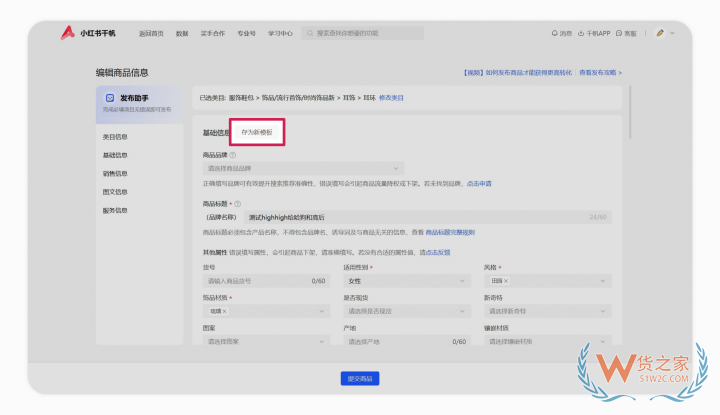Click the 商品品牌 help question icon
The image size is (720, 415).
click(233, 155)
